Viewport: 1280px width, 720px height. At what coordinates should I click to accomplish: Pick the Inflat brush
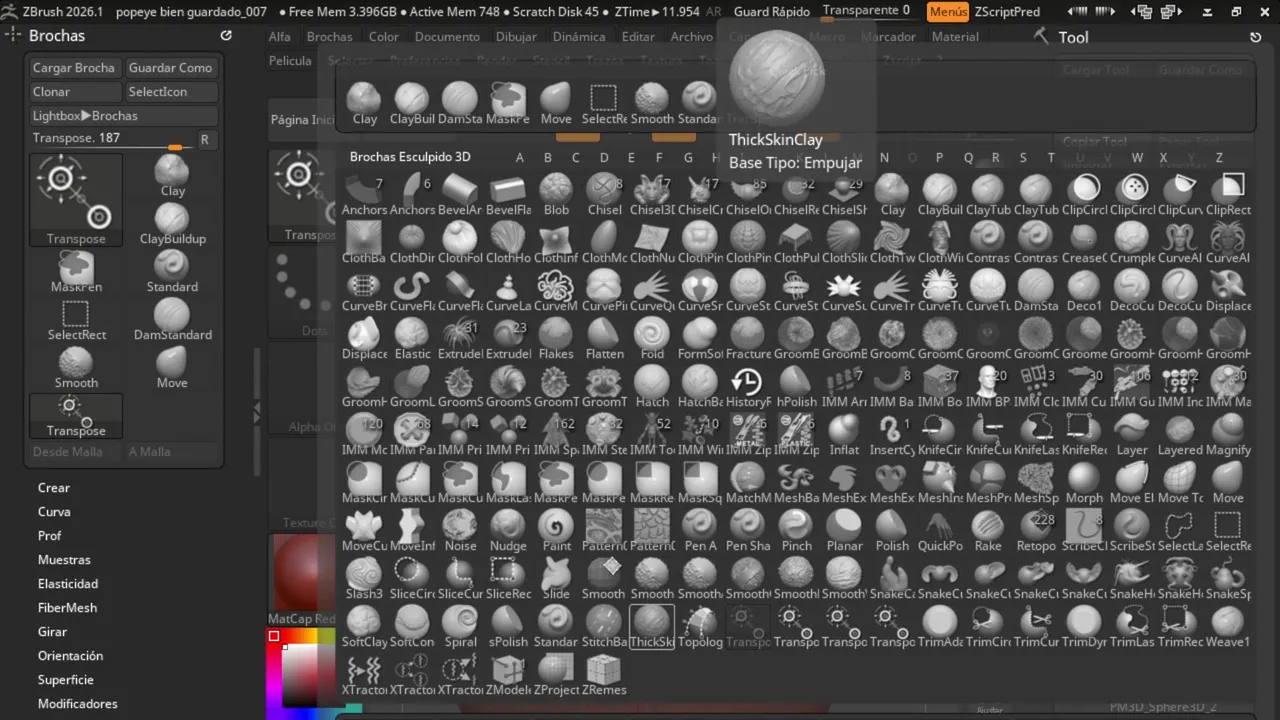click(844, 433)
